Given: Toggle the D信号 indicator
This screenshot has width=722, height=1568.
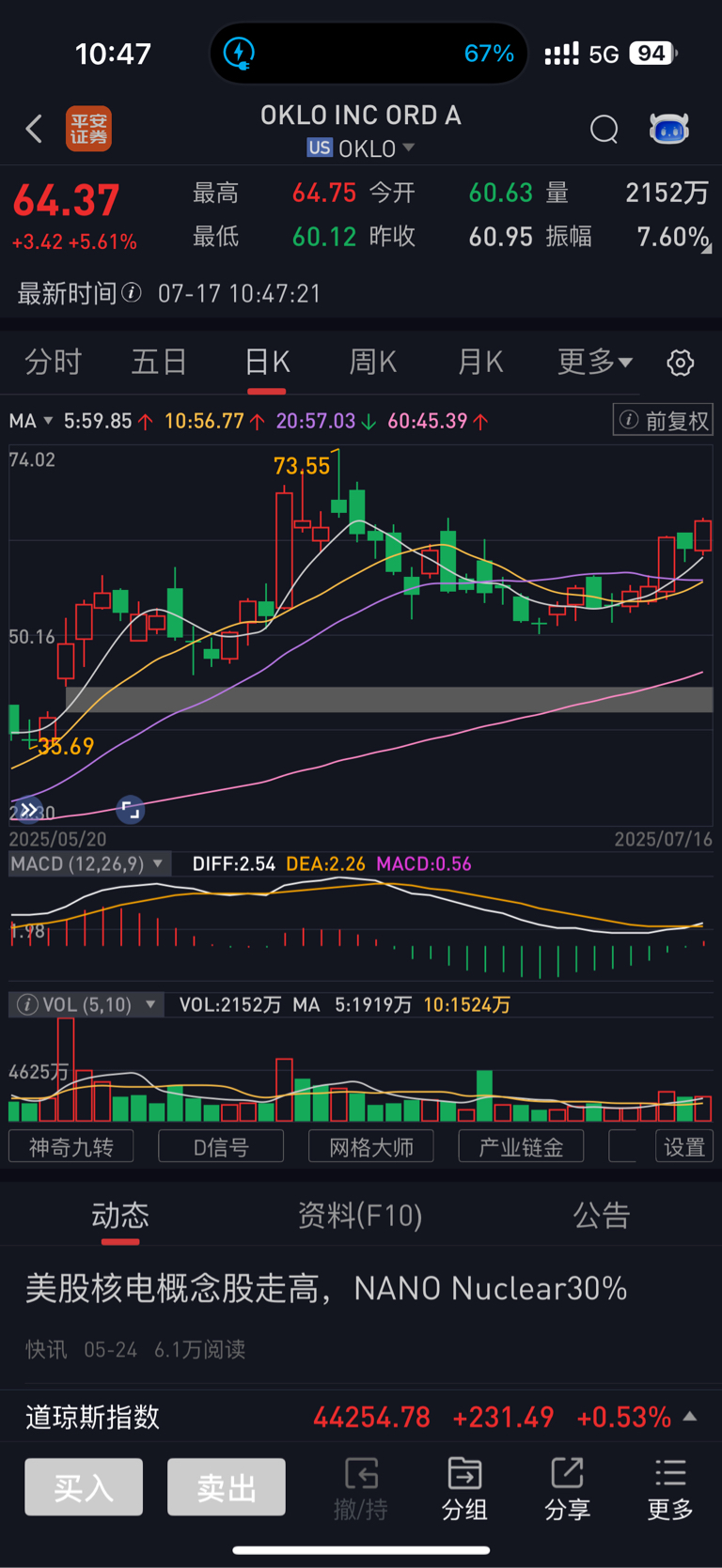Looking at the screenshot, I should [x=221, y=1147].
